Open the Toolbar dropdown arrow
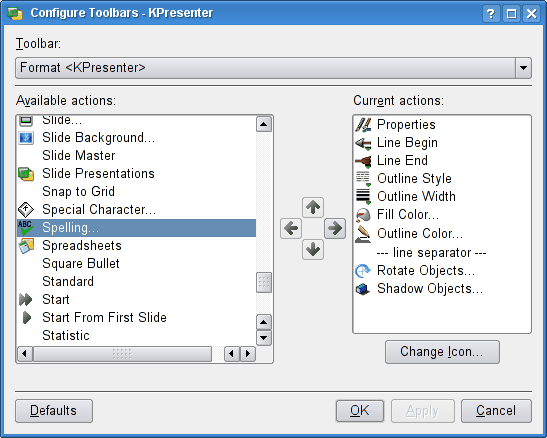The height and width of the screenshot is (438, 547). tap(523, 68)
